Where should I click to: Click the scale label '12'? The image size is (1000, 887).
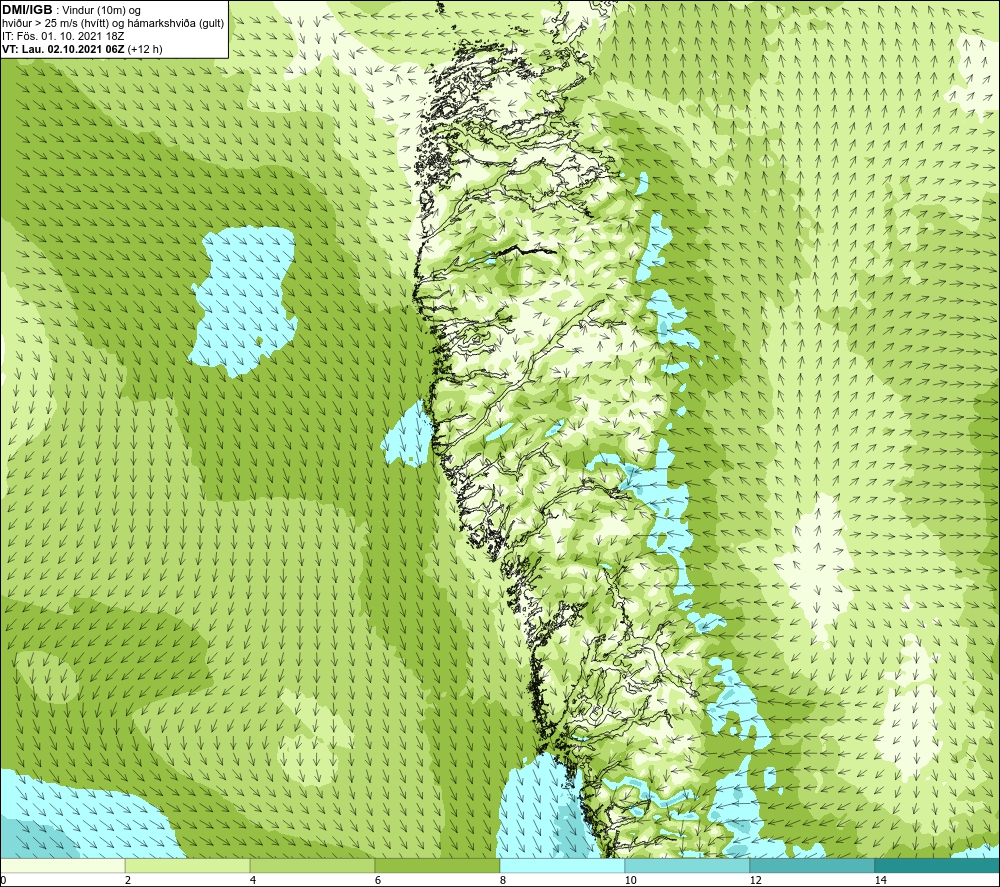tap(756, 881)
